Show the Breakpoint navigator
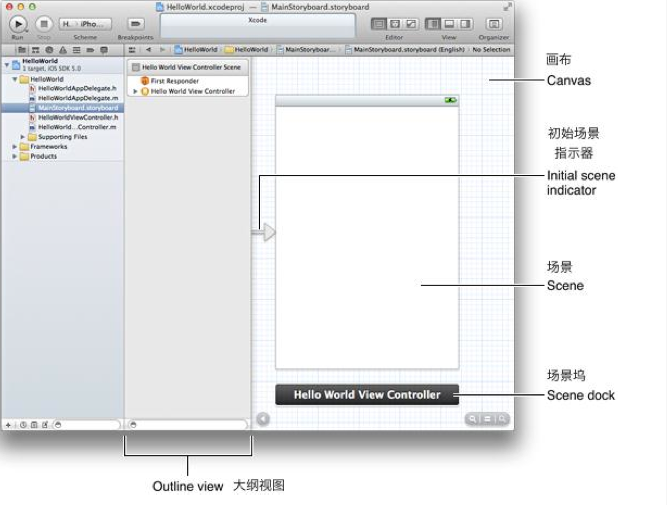This screenshot has width=667, height=505. tap(90, 50)
